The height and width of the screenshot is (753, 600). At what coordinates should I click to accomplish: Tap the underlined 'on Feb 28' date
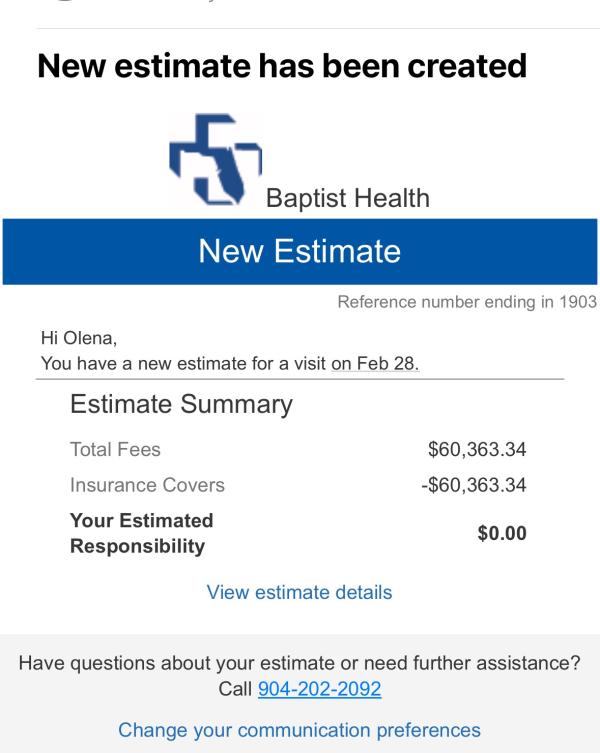[x=375, y=363]
